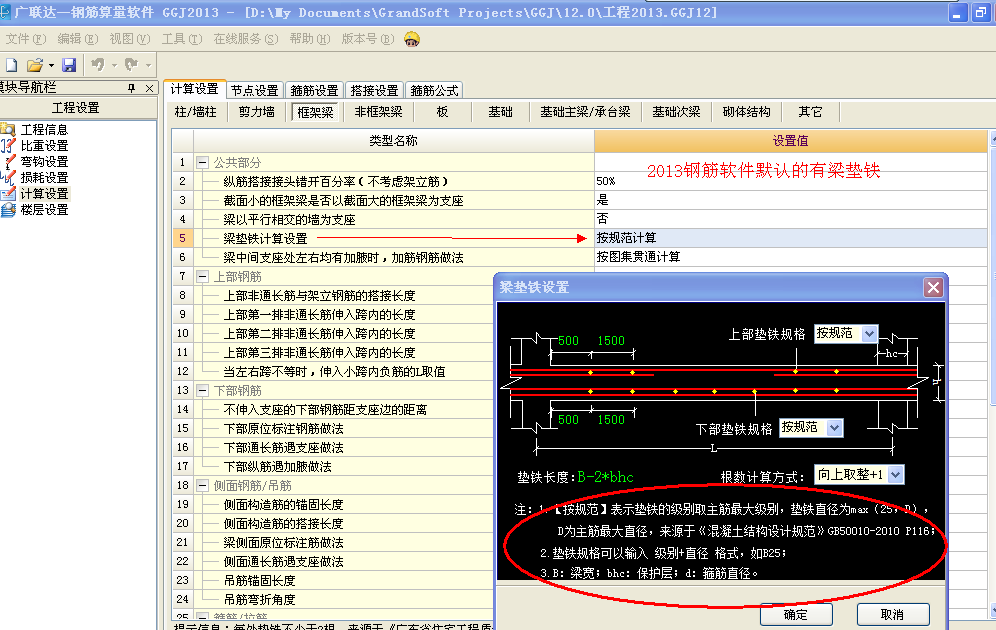996x630 pixels.
Task: Save project with floppy disk icon
Action: pos(69,65)
